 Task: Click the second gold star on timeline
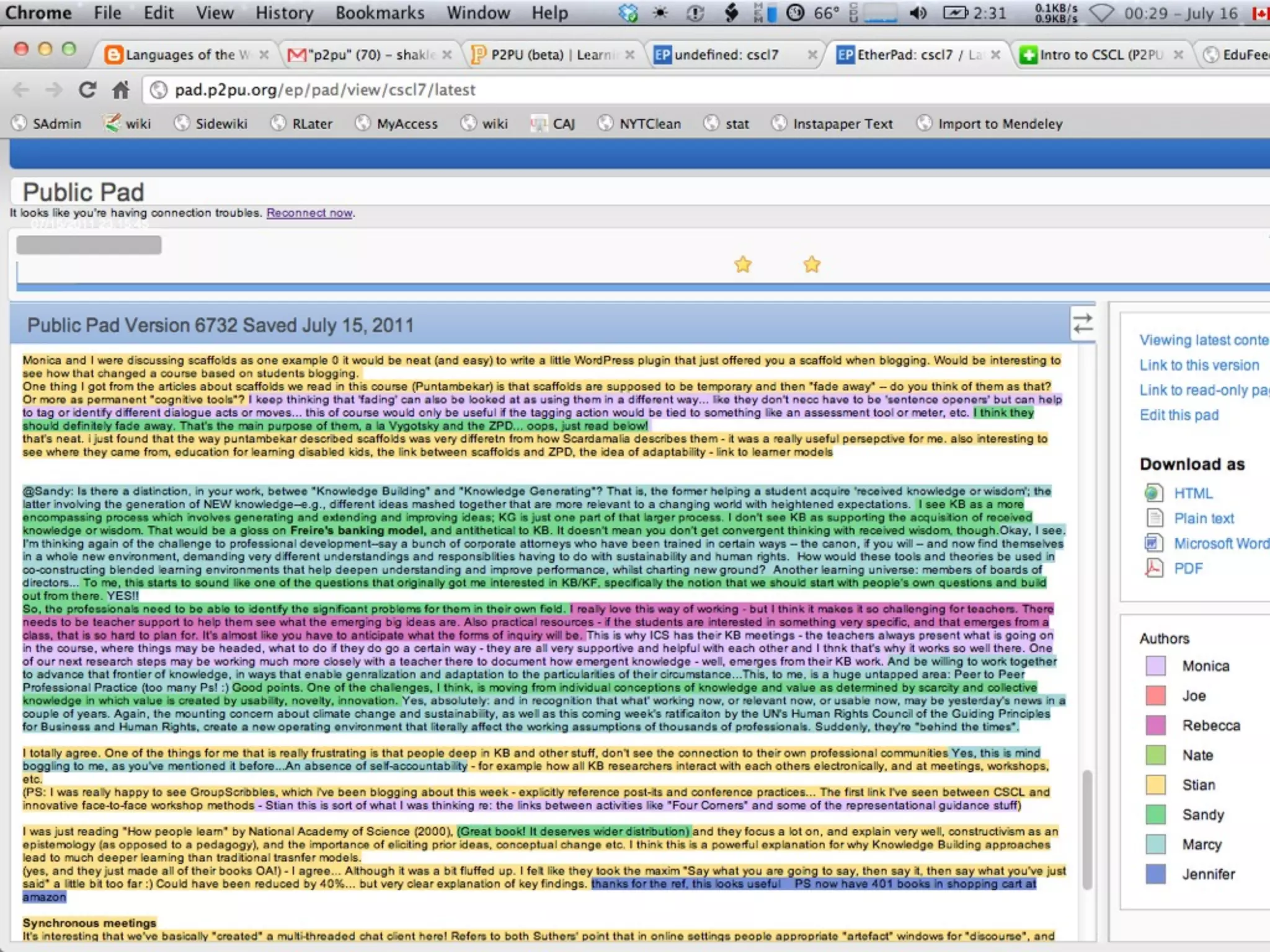click(x=812, y=265)
